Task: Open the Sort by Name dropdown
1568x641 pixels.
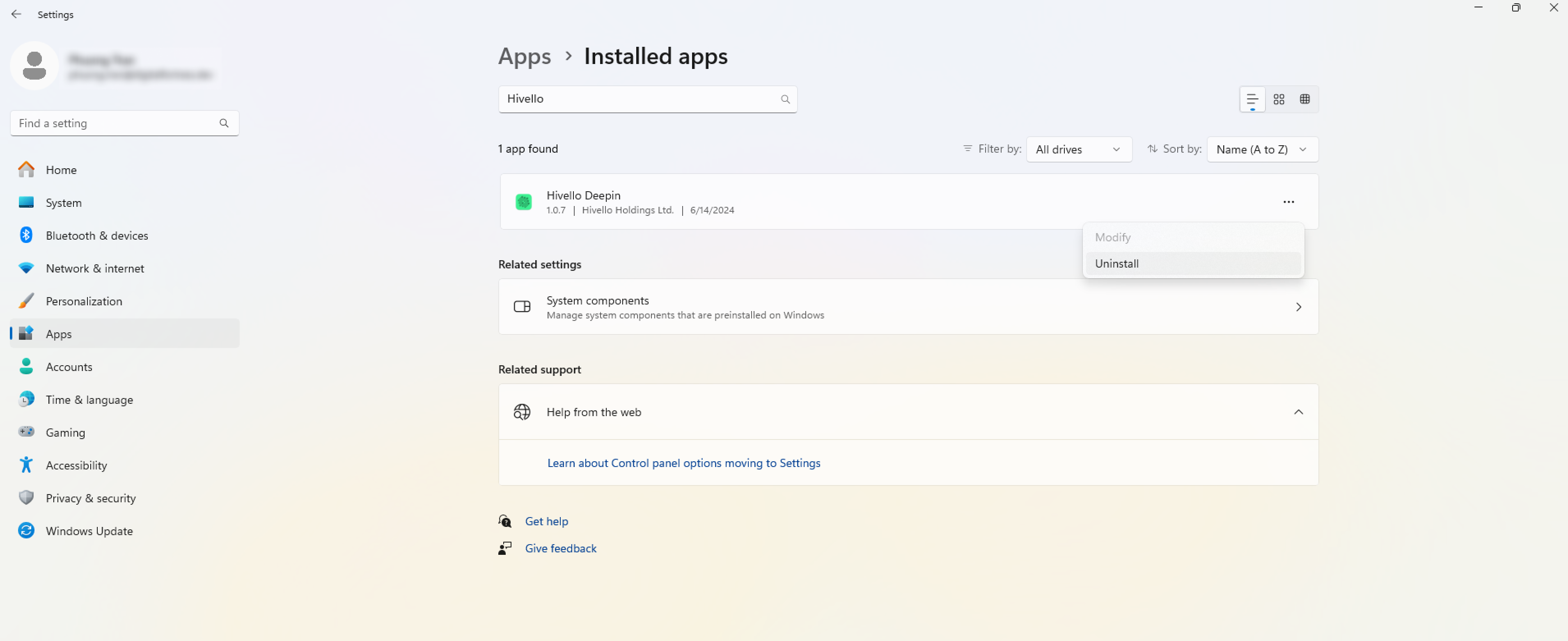Action: (1262, 149)
